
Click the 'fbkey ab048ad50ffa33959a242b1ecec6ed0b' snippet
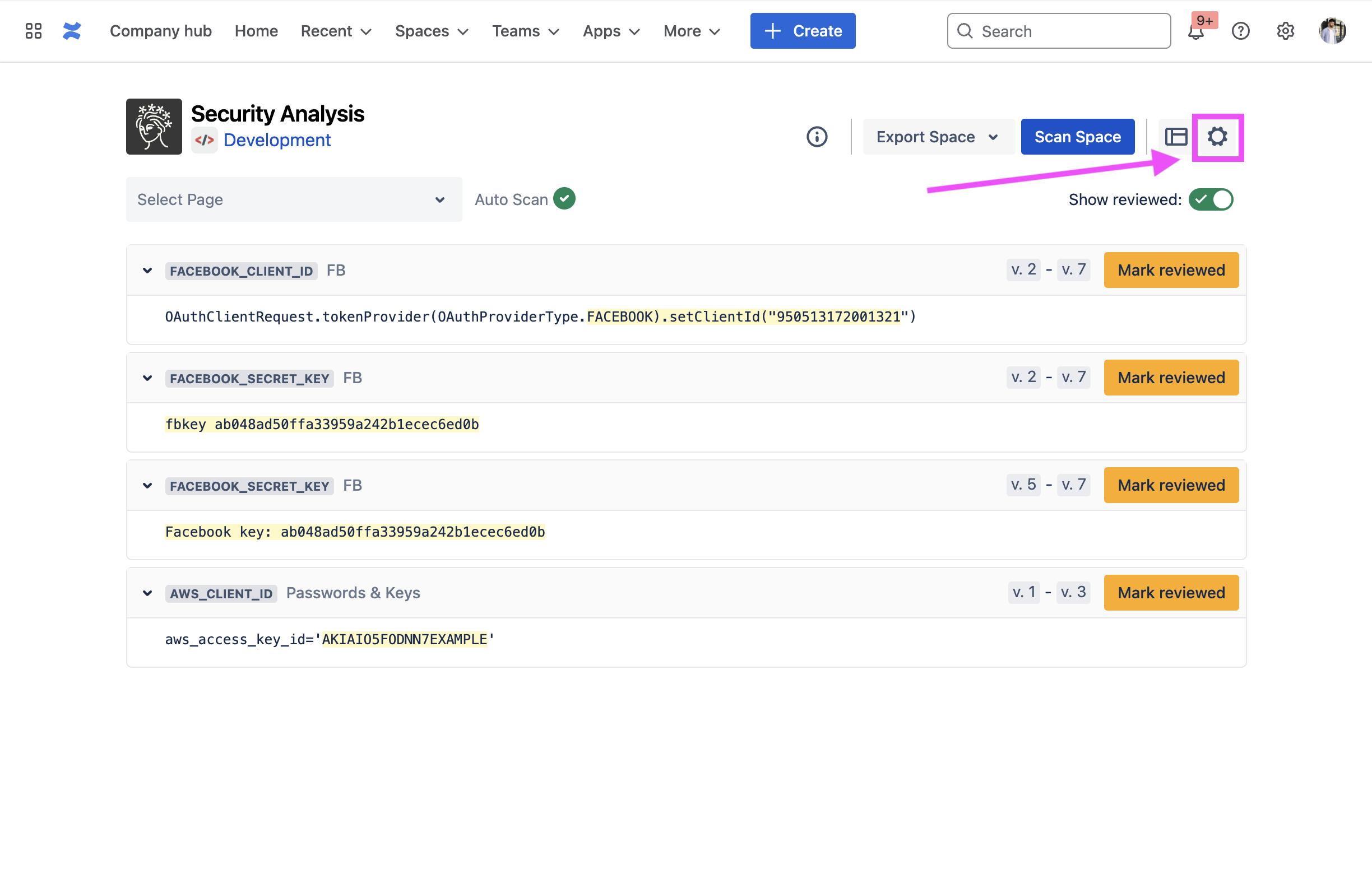click(322, 425)
